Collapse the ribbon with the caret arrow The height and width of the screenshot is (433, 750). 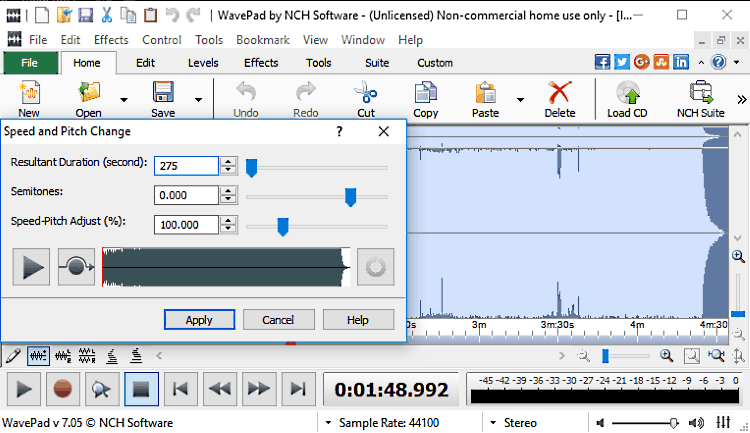point(701,63)
